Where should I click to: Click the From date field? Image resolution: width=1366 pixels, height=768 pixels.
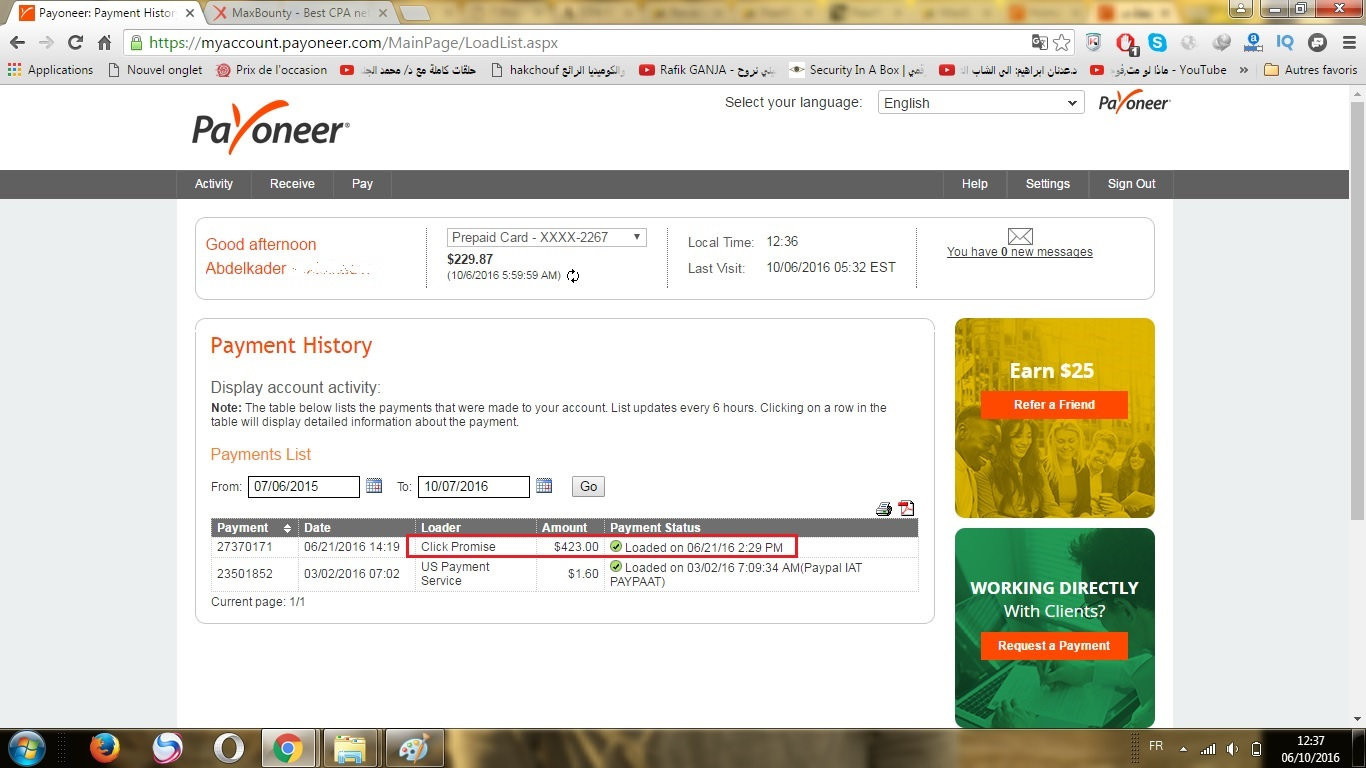coord(304,487)
